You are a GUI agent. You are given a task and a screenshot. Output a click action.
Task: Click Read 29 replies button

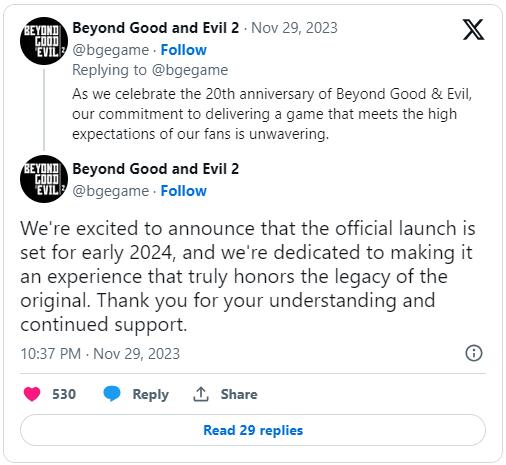point(253,430)
